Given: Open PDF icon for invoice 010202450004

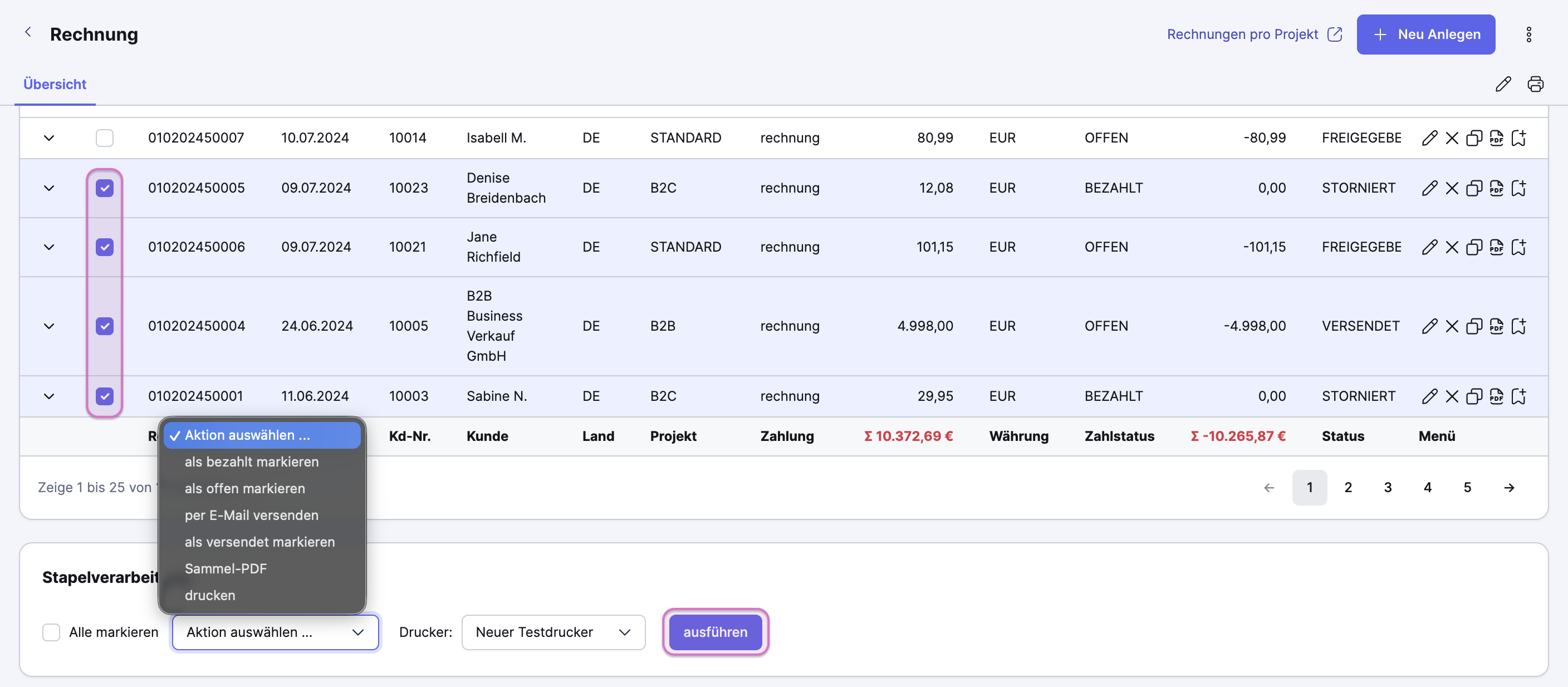Looking at the screenshot, I should 1496,326.
